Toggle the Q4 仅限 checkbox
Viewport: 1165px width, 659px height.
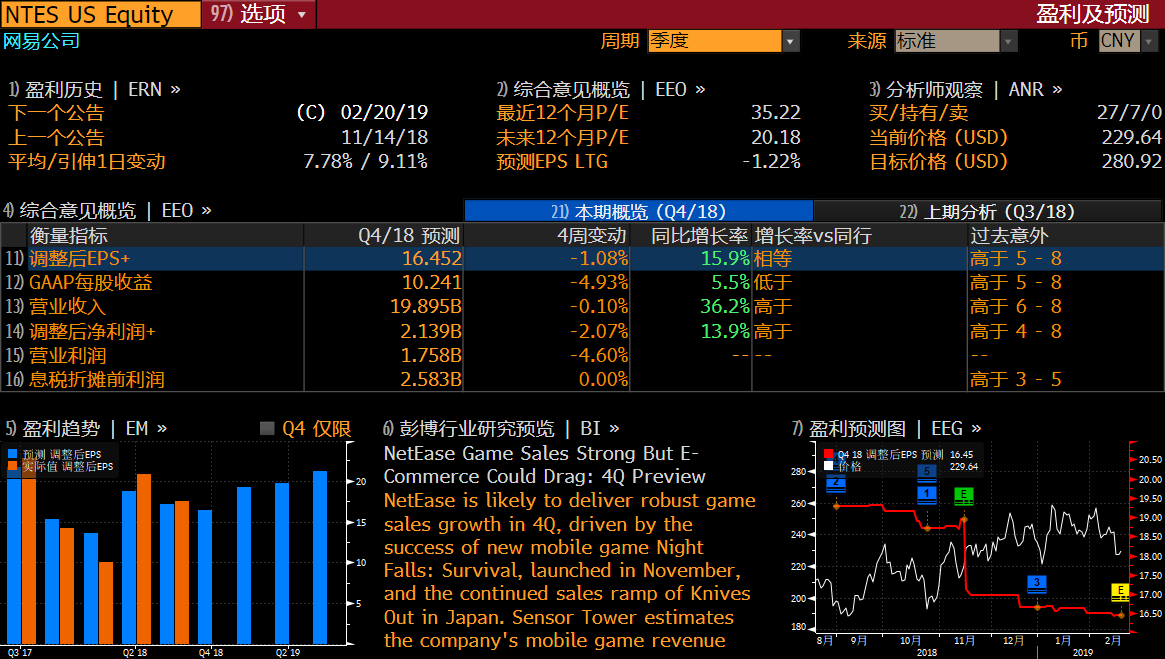click(267, 428)
